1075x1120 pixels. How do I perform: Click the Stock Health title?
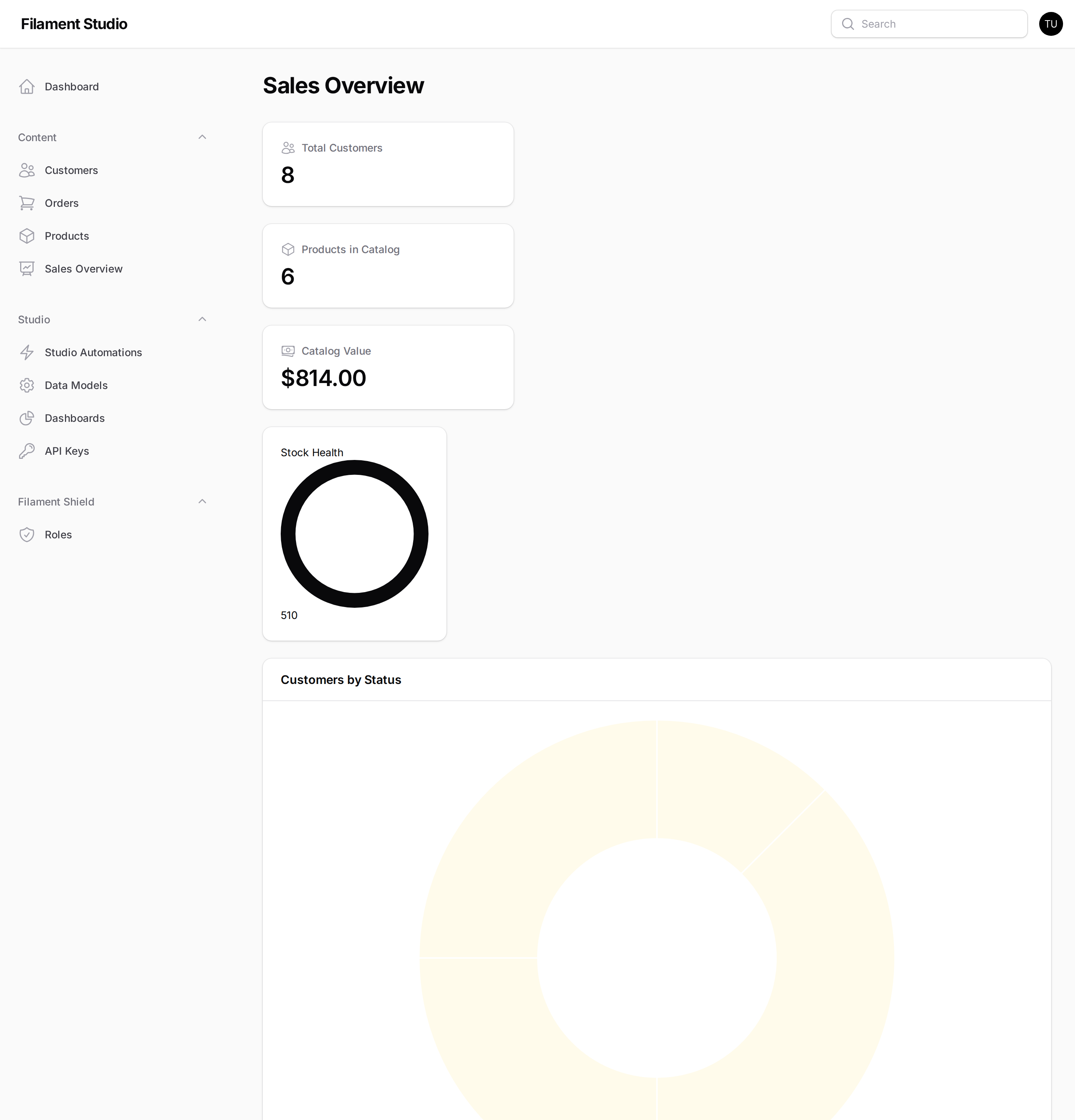312,452
